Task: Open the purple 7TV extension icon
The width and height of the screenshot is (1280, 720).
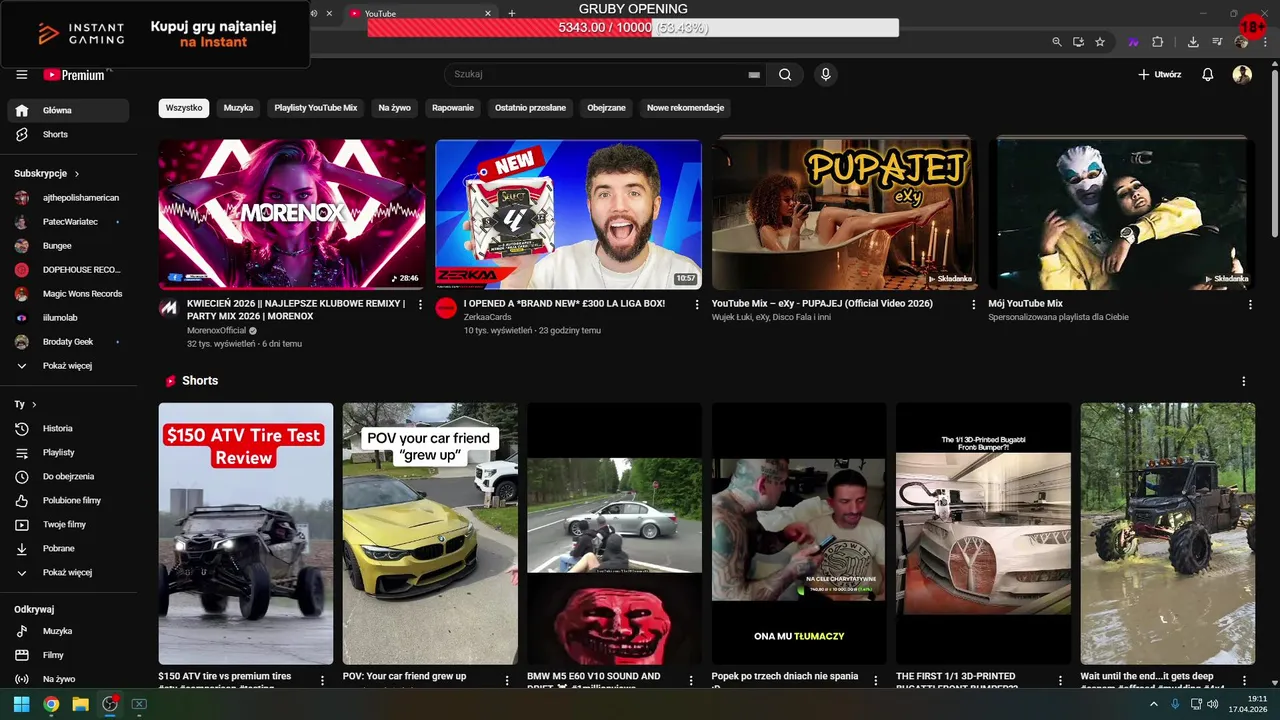Action: 1133,42
